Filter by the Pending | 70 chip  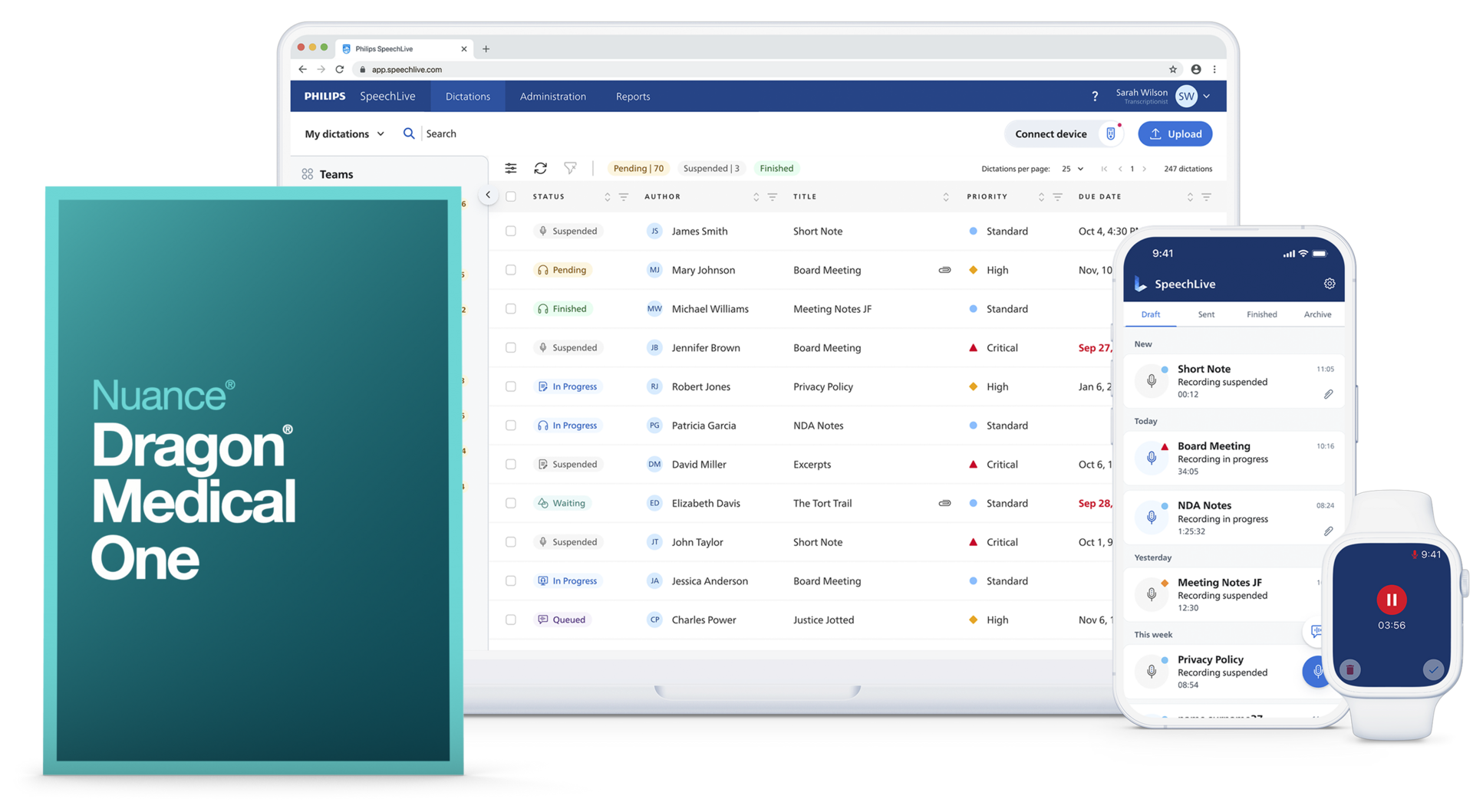pyautogui.click(x=638, y=168)
